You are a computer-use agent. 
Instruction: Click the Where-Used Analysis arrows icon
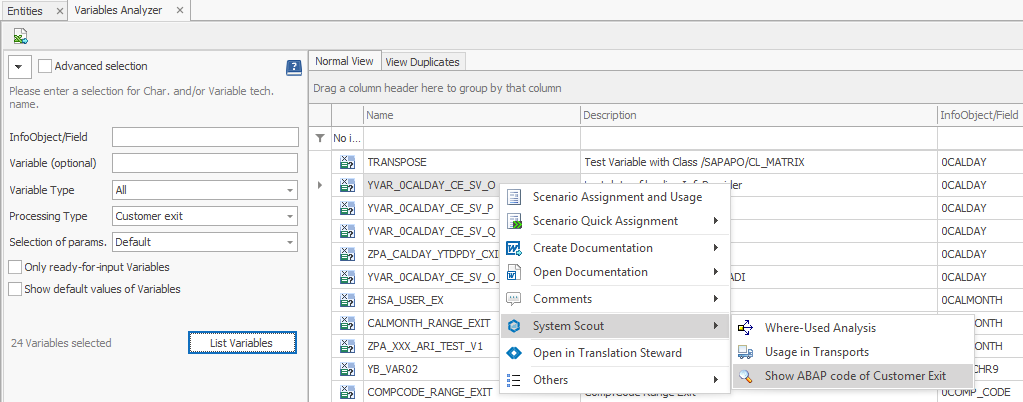746,328
